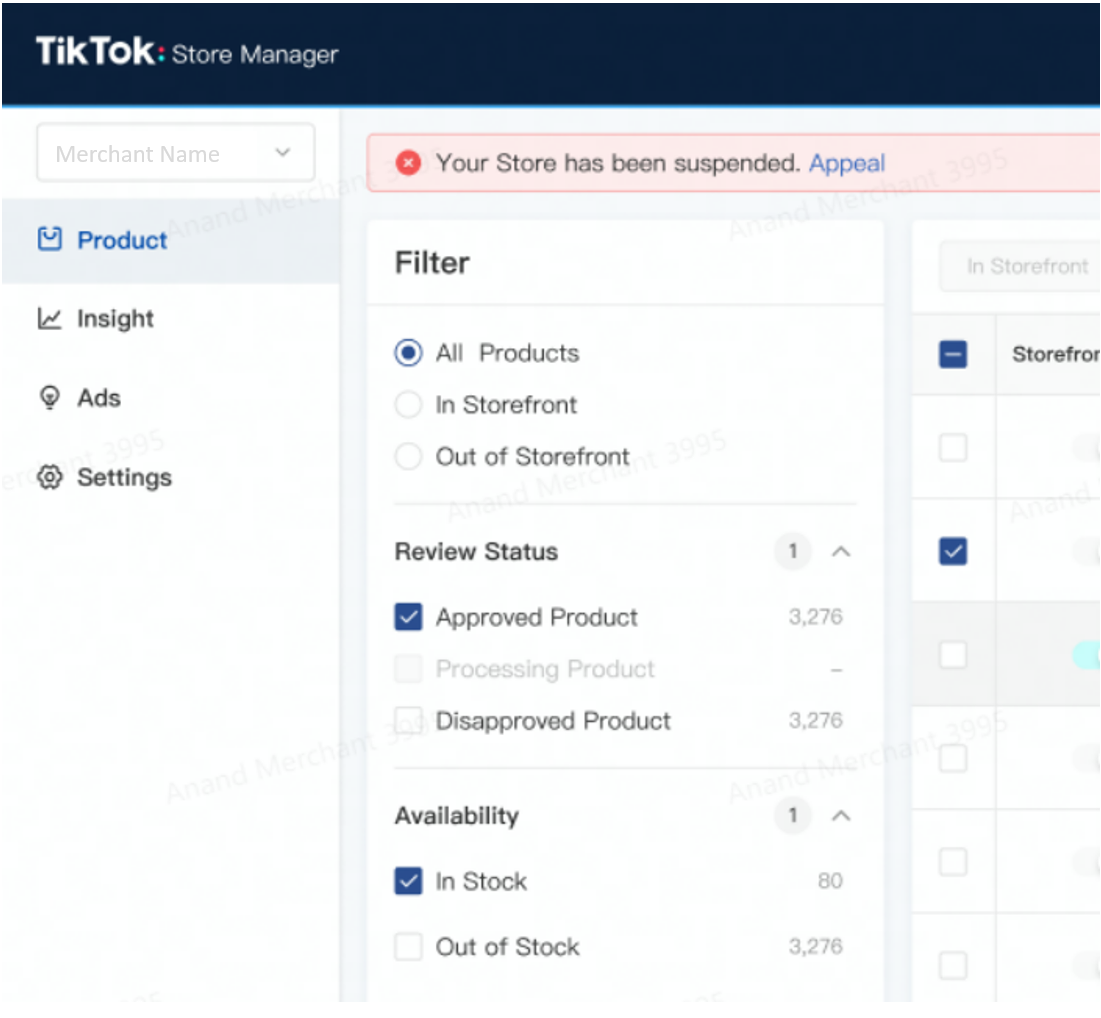1101x1018 pixels.
Task: Click the Insight chart icon
Action: (49, 319)
